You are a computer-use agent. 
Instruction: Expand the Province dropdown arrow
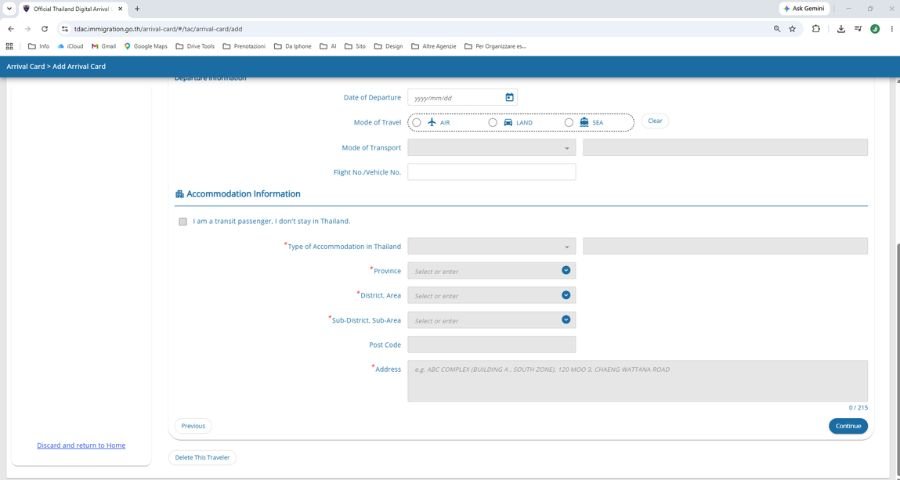click(566, 270)
